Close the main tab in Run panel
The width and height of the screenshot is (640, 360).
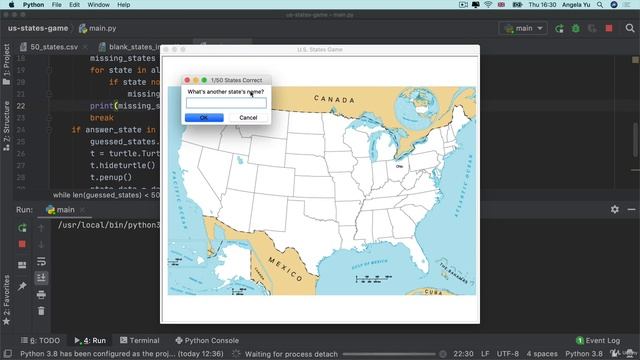click(x=82, y=210)
